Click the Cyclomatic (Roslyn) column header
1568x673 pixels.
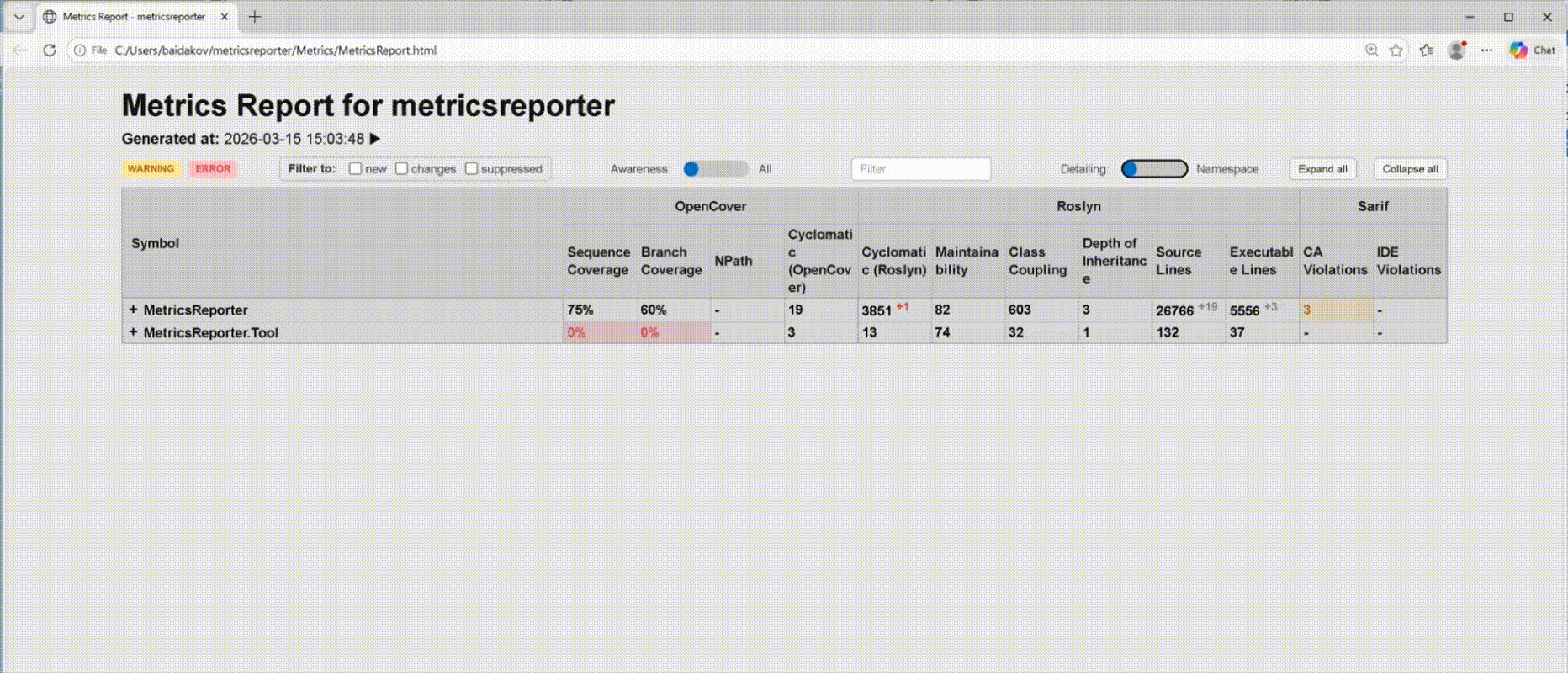[894, 261]
